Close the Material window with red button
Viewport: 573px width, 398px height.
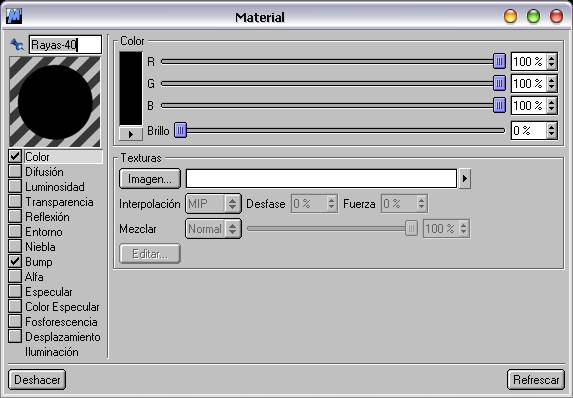point(556,16)
